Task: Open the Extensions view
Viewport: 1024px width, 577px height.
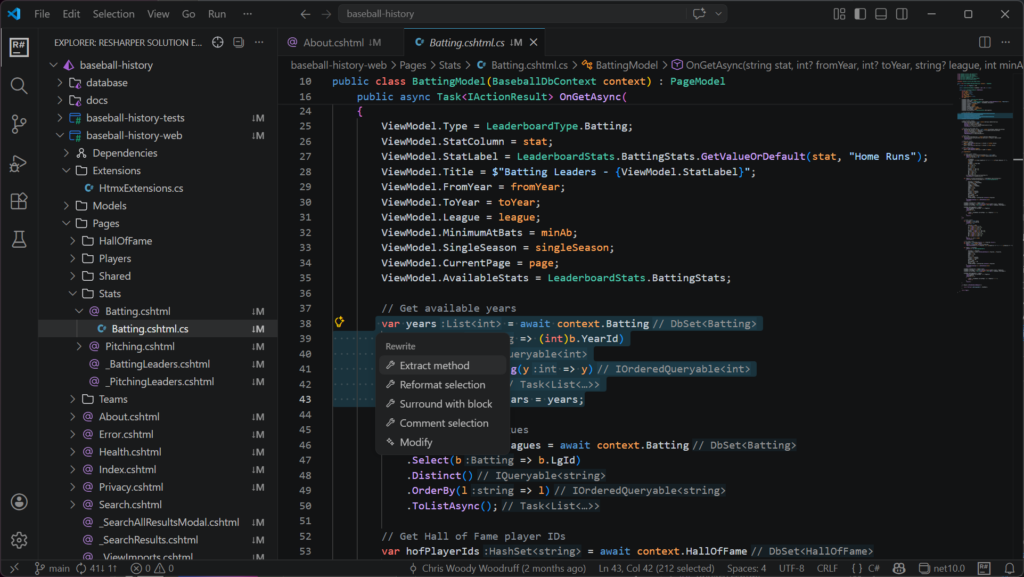Action: click(x=18, y=201)
